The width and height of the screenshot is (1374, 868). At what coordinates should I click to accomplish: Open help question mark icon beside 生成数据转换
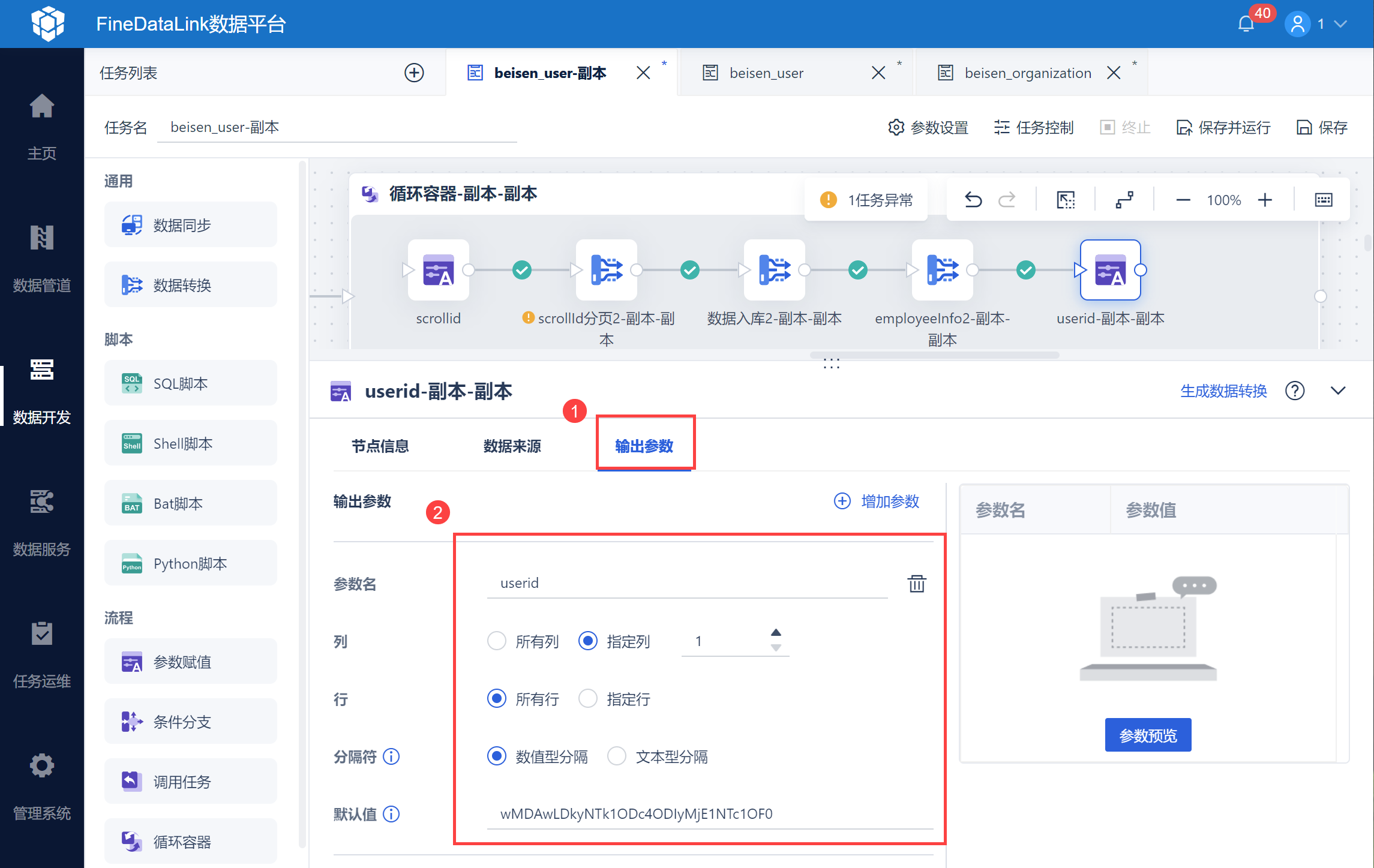tap(1295, 391)
